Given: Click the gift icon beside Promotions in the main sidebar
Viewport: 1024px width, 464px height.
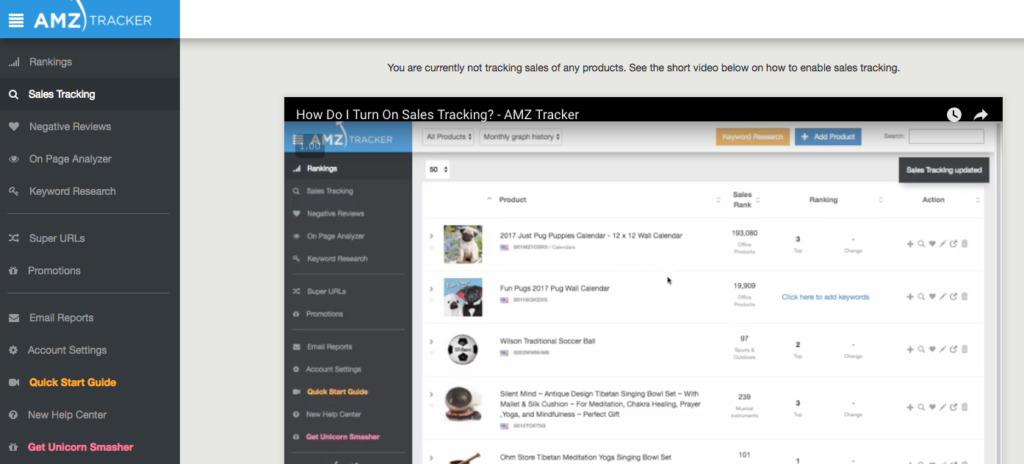Looking at the screenshot, I should pyautogui.click(x=14, y=271).
